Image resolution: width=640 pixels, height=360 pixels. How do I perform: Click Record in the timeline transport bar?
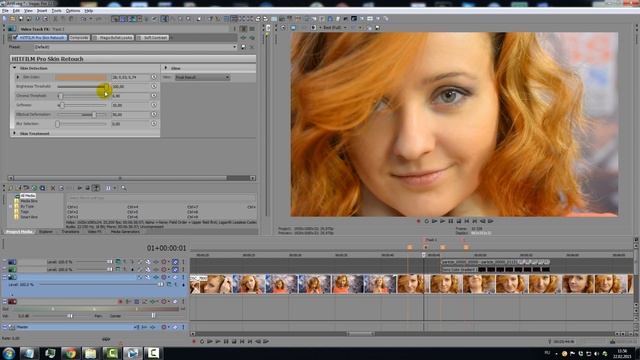[193, 342]
